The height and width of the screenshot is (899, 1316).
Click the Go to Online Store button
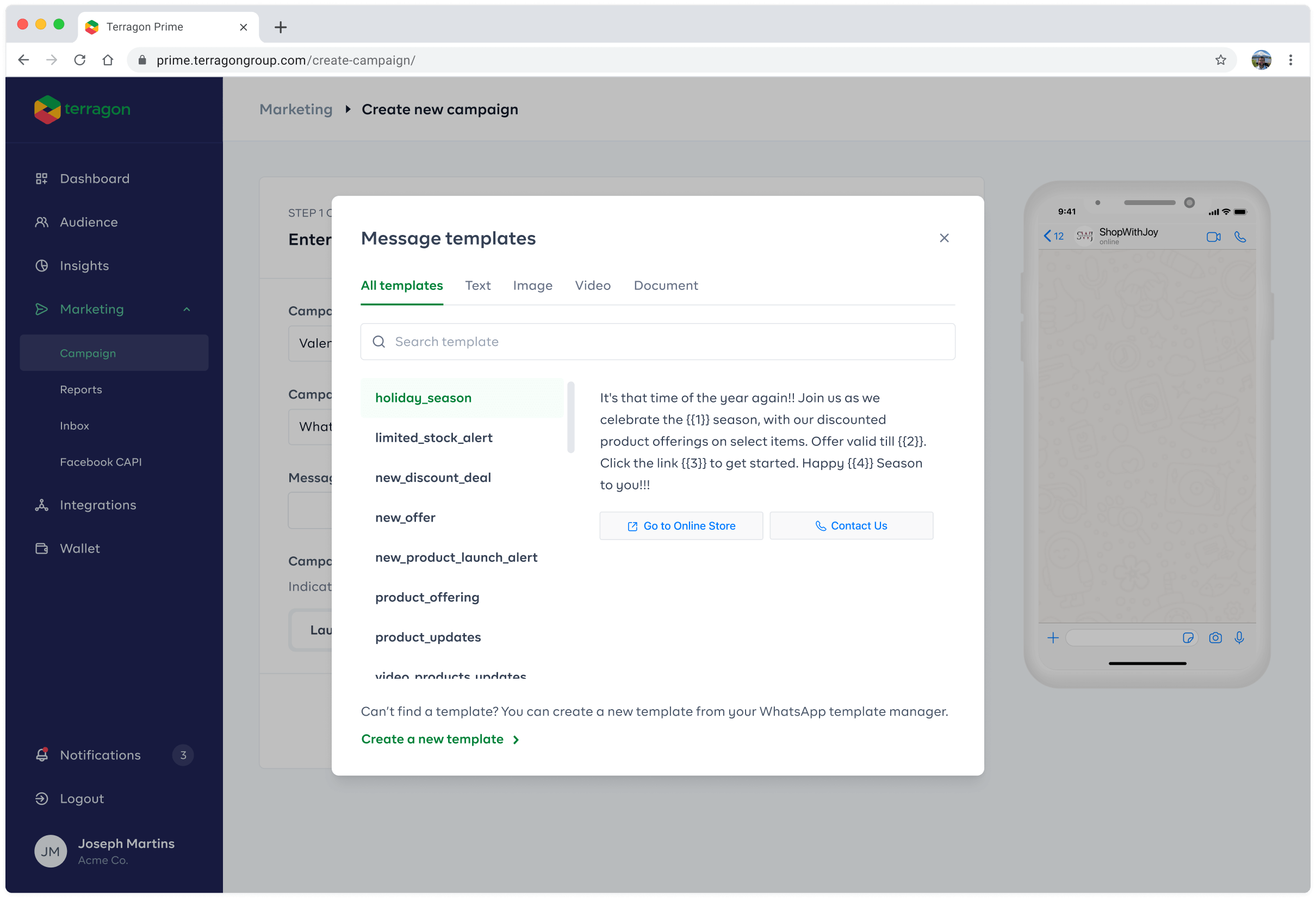pos(681,526)
